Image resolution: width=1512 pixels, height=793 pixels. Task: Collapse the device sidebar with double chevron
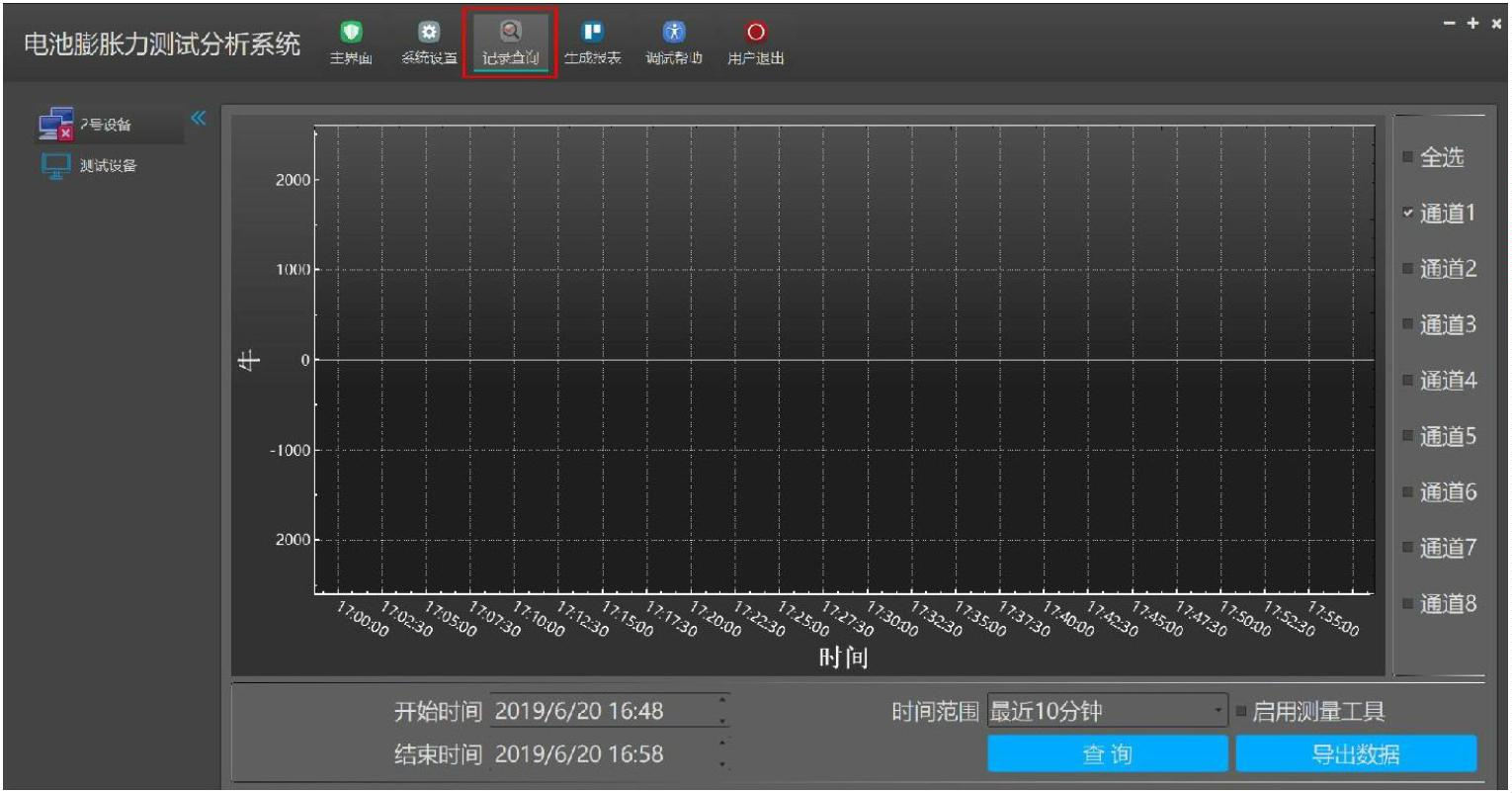(x=199, y=119)
